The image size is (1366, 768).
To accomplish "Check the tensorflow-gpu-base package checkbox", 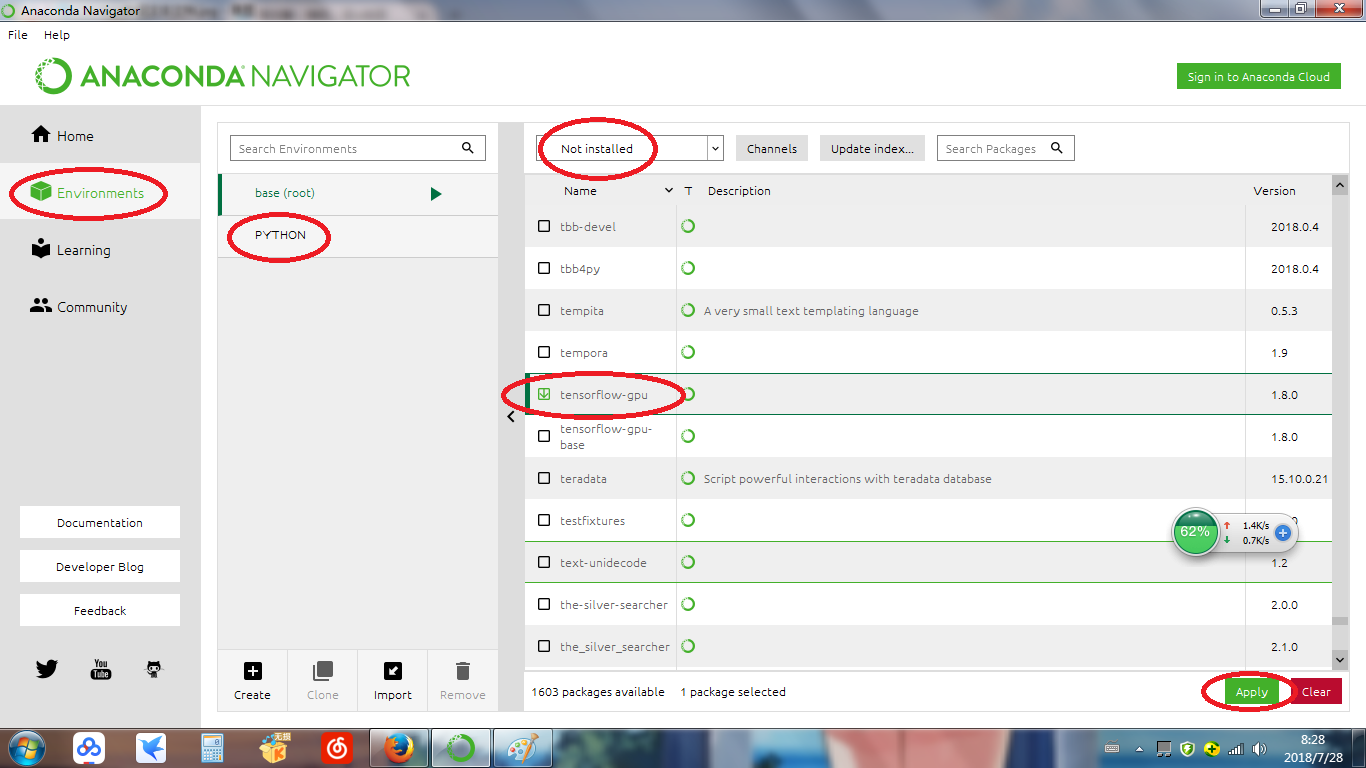I will pos(544,436).
